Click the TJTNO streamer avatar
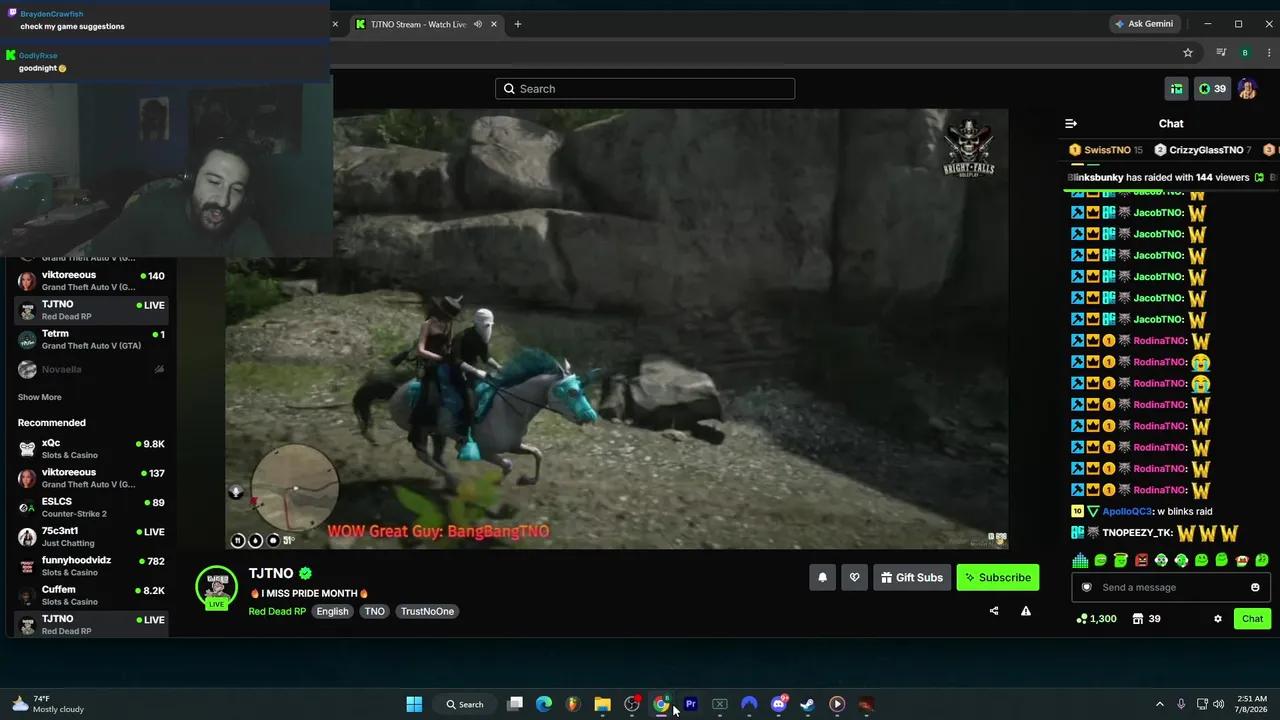The width and height of the screenshot is (1280, 720). click(x=216, y=586)
